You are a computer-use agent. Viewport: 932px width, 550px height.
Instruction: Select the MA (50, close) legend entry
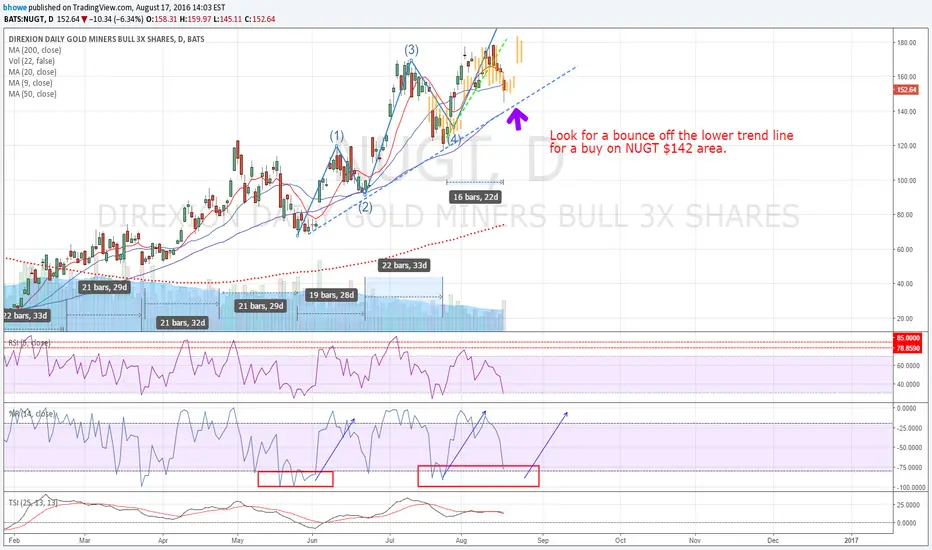click(33, 94)
